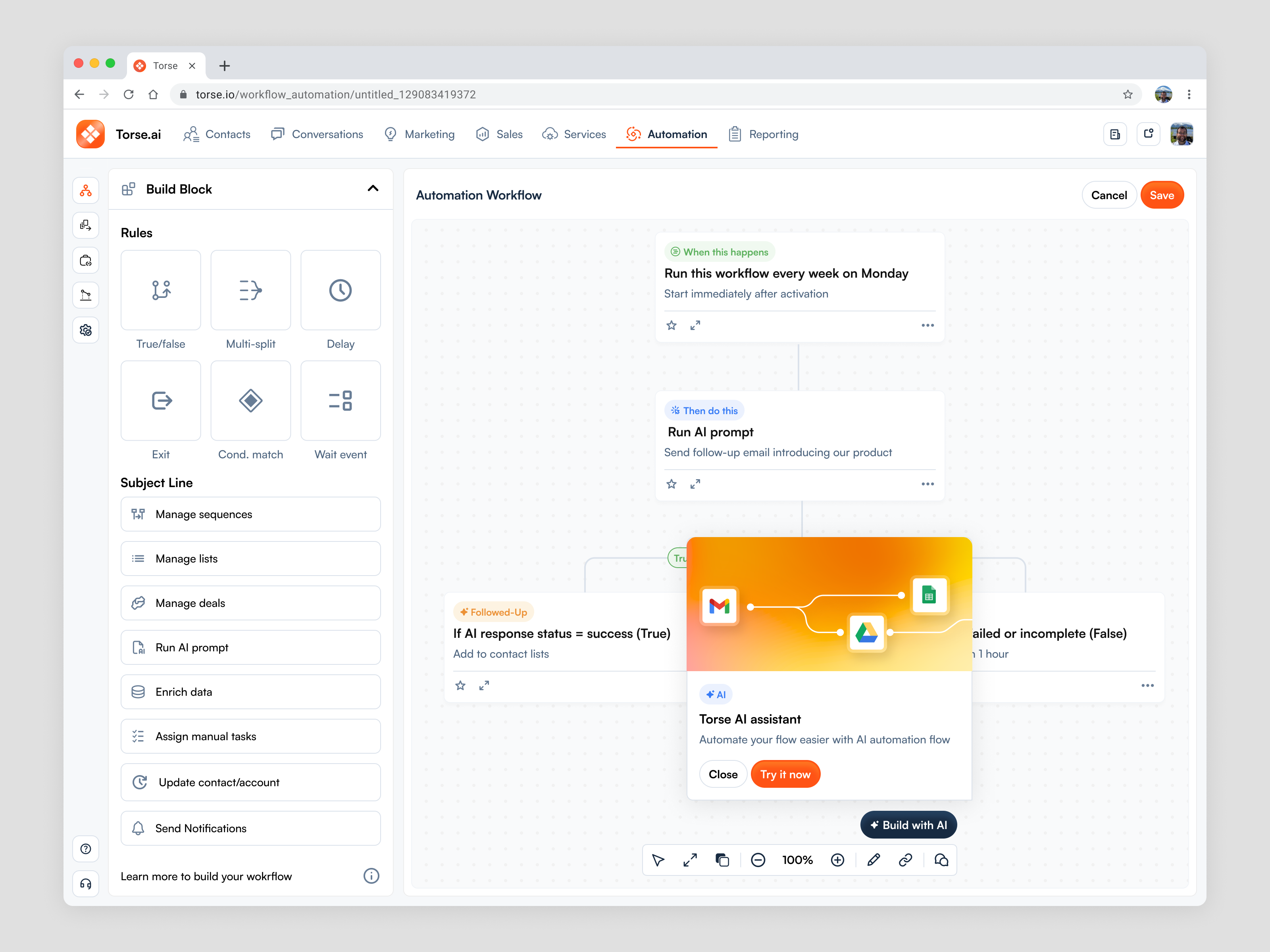Add the Manage sequences block

[x=250, y=515]
